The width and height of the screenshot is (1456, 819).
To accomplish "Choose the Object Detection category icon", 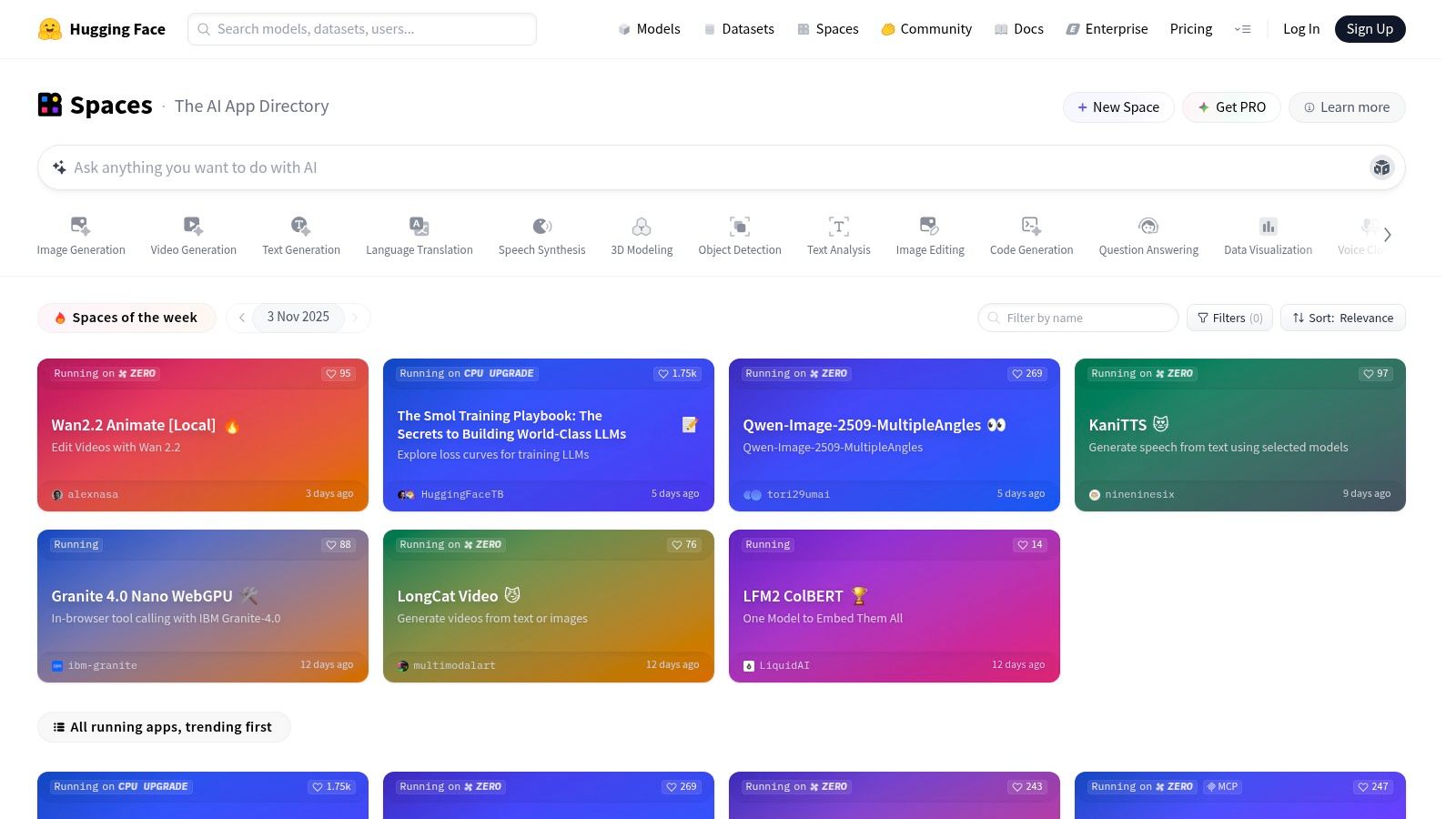I will coord(739,227).
